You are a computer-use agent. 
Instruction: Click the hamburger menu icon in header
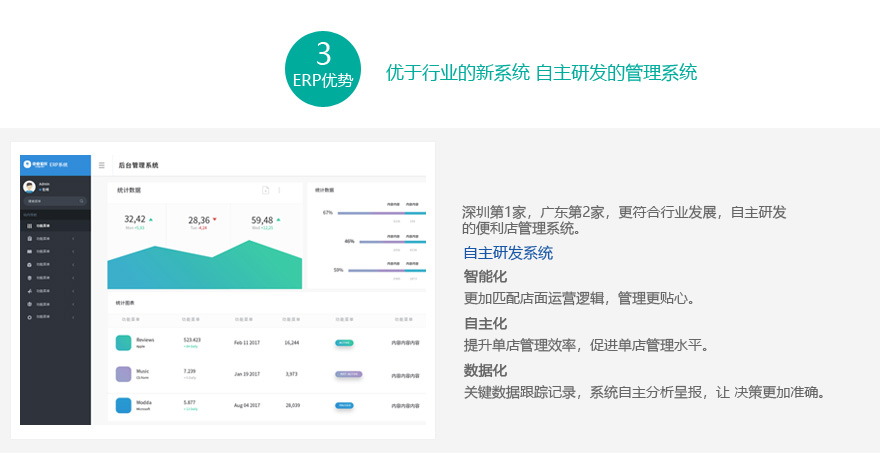point(102,165)
